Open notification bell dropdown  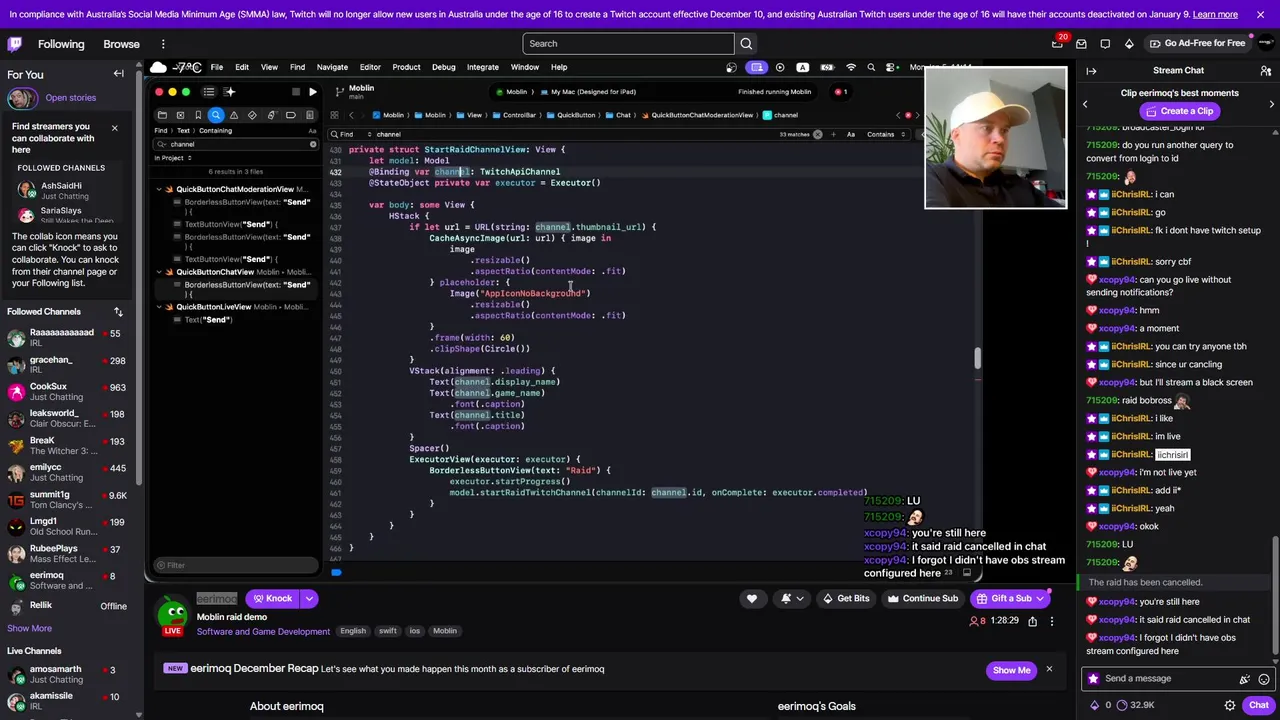coord(791,599)
